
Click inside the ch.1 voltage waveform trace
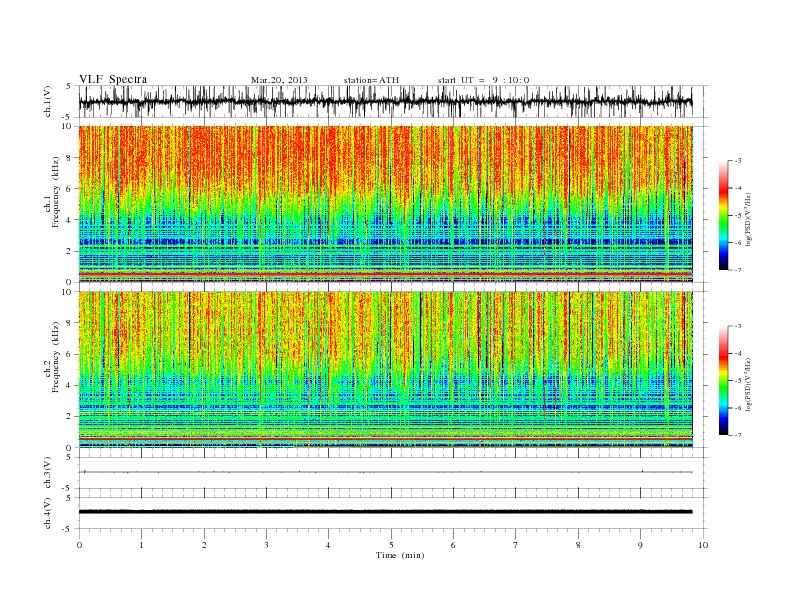click(385, 102)
